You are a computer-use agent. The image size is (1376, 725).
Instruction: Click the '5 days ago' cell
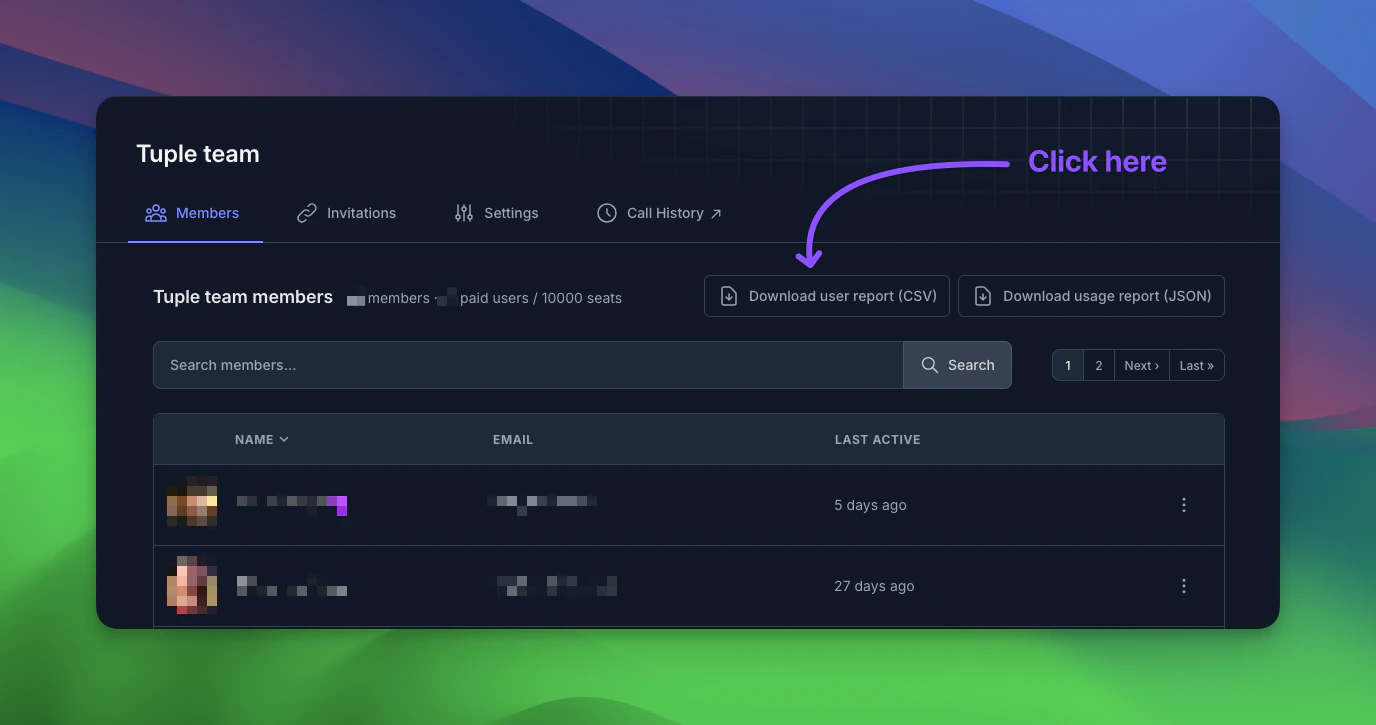870,505
